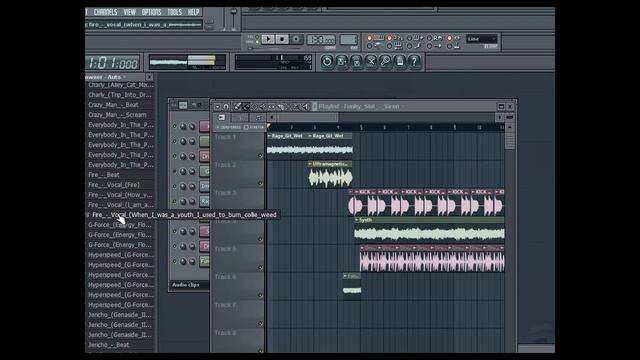Viewport: 640px width, 360px height.
Task: Click the Playlist horizontal scroll left arrow
Action: 271,118
